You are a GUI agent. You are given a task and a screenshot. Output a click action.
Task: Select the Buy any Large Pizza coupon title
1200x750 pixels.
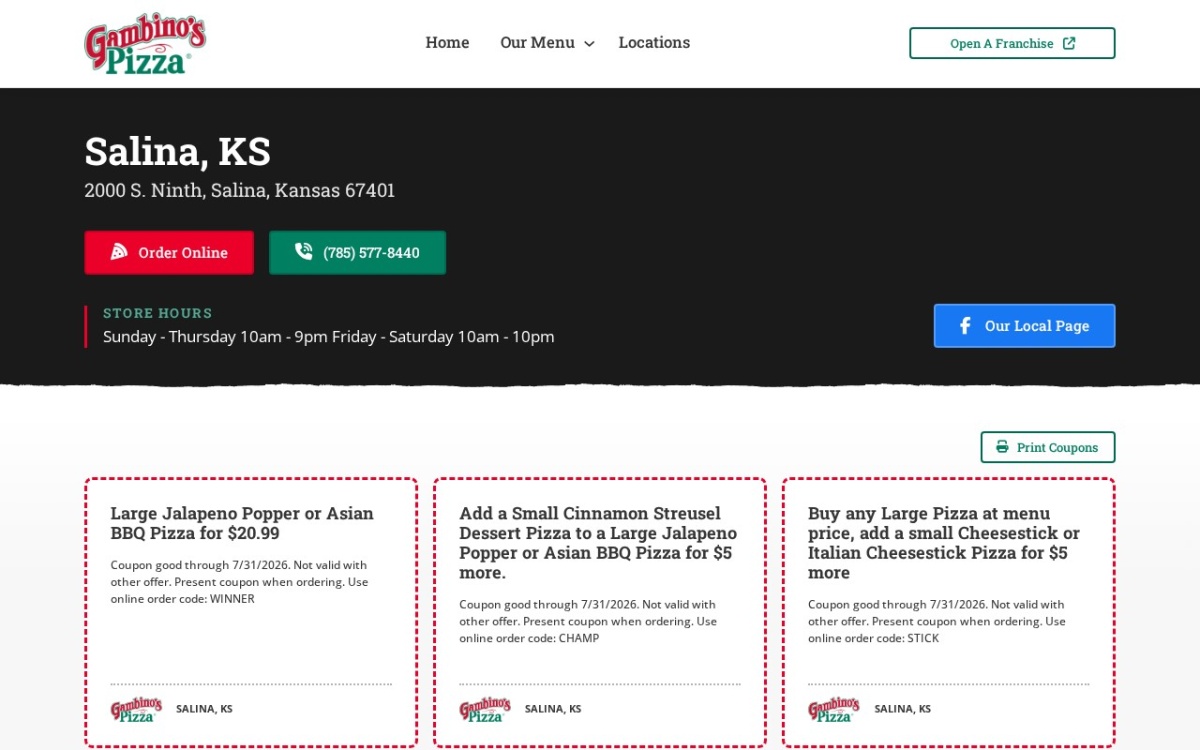[x=944, y=543]
